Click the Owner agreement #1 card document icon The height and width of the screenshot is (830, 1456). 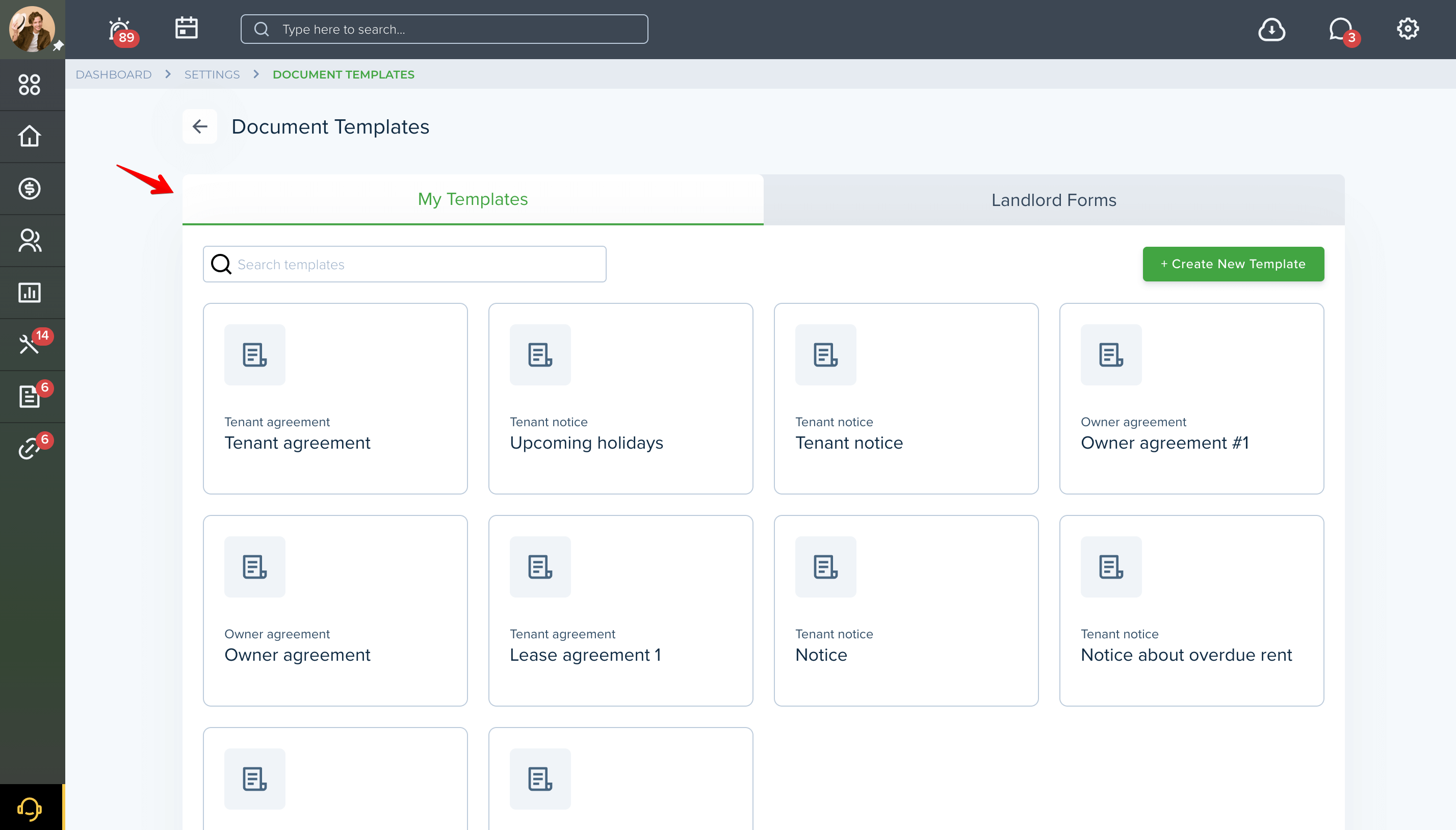pos(1111,354)
